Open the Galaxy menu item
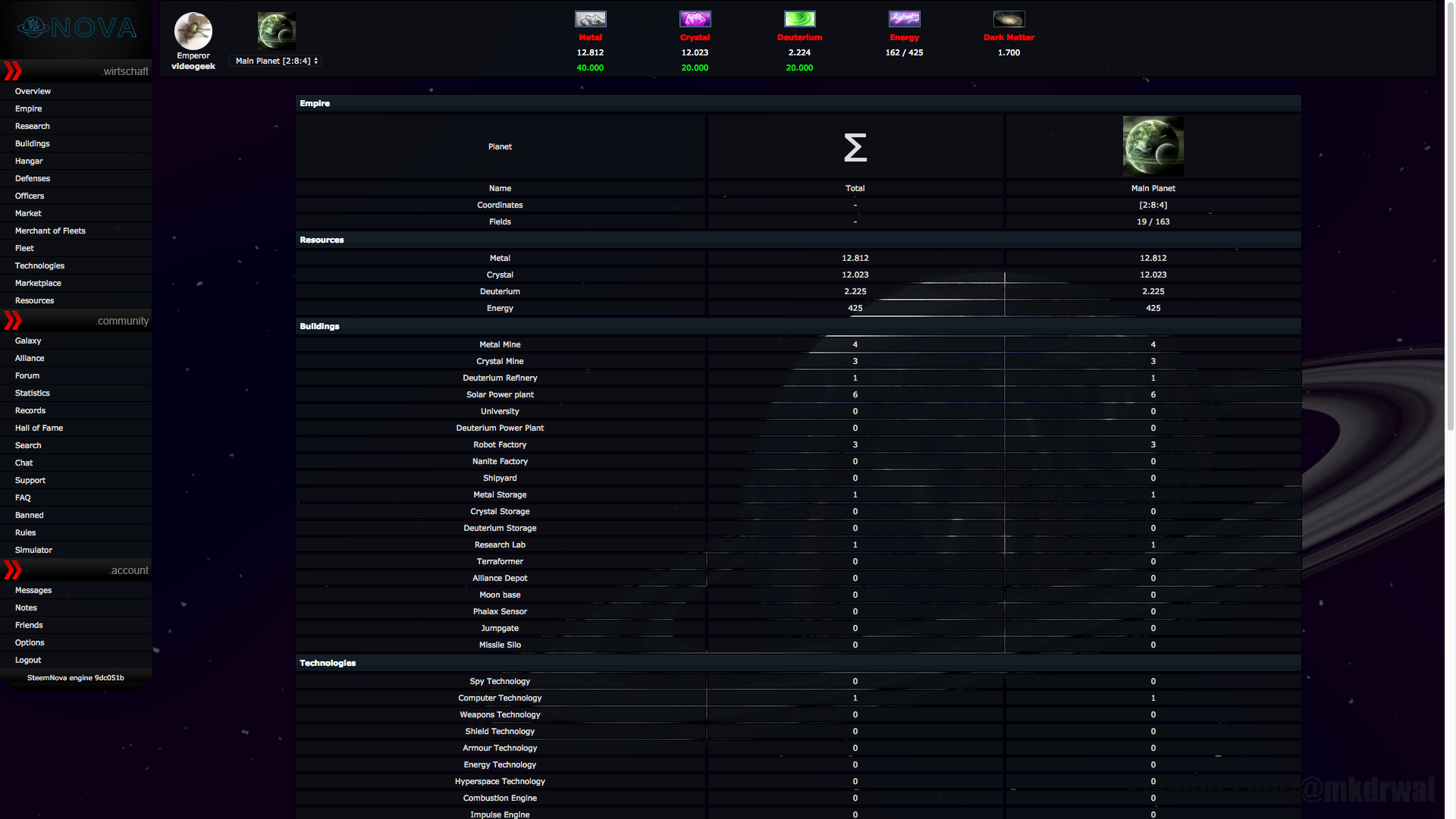The image size is (1456, 819). point(28,340)
